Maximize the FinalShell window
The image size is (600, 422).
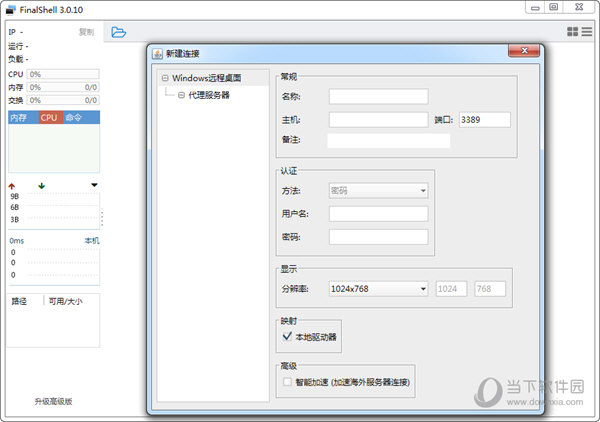point(553,7)
